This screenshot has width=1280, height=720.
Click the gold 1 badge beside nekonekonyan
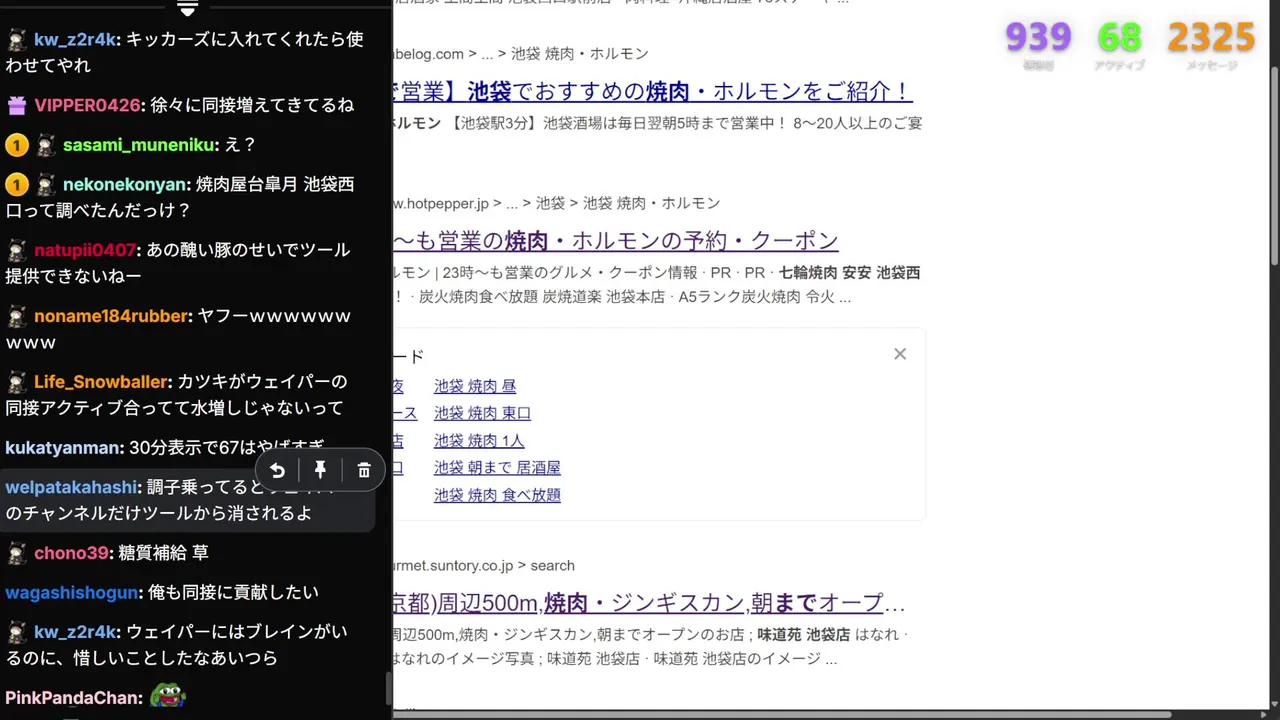pyautogui.click(x=16, y=185)
